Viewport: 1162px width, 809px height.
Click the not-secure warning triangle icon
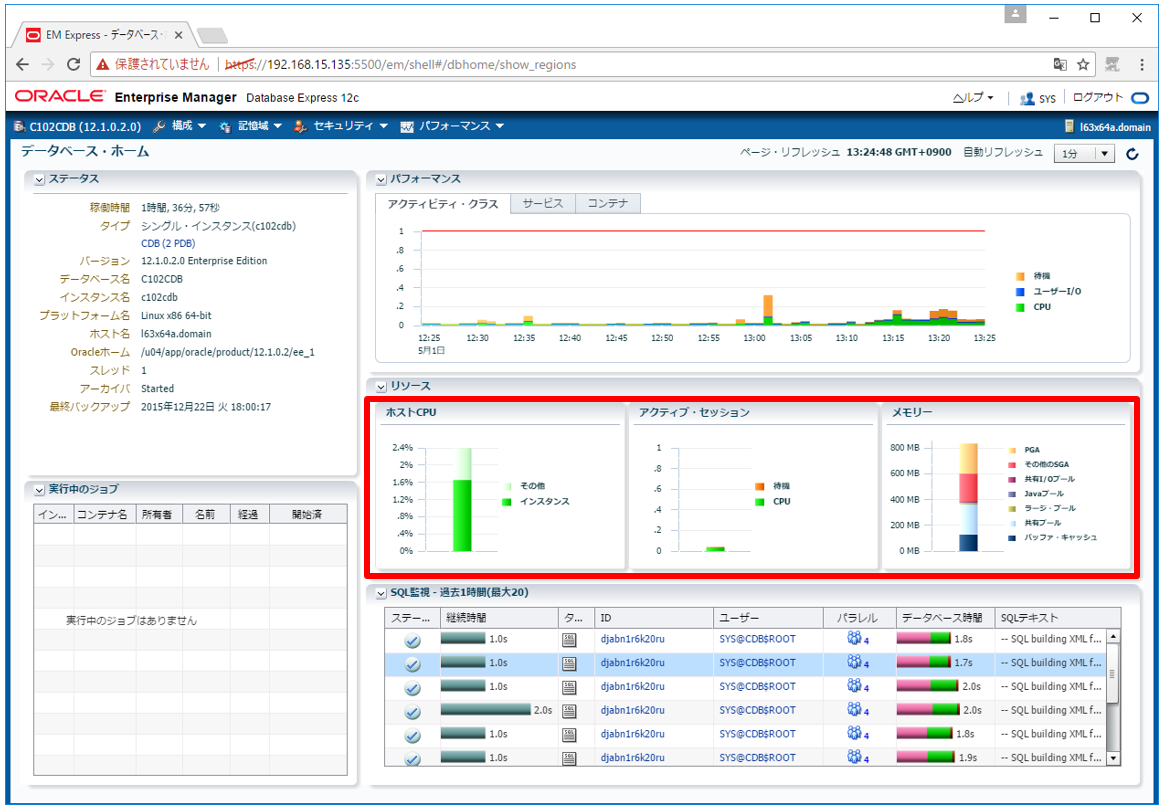[102, 64]
